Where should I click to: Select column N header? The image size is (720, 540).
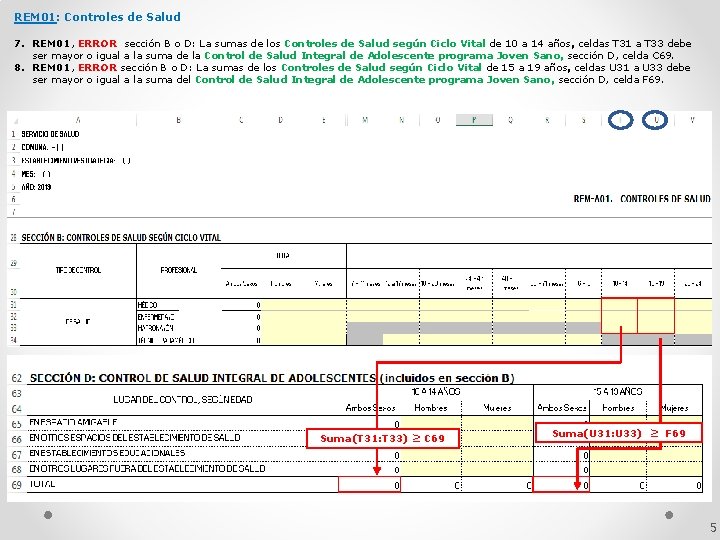coord(401,120)
